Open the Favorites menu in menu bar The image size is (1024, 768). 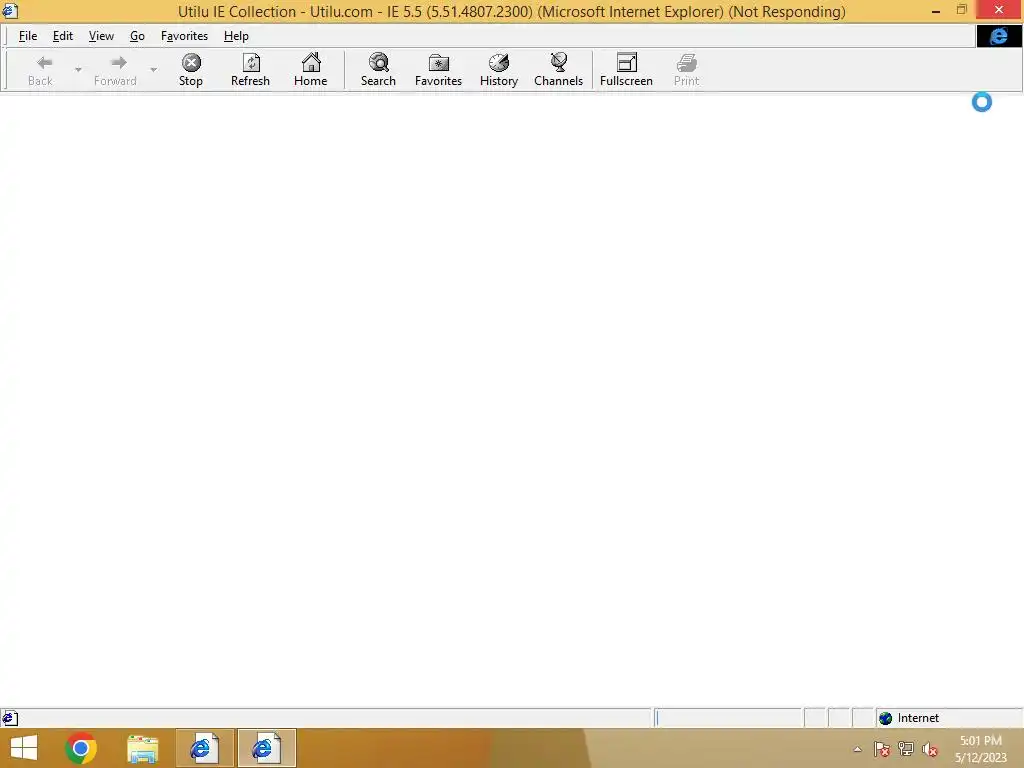tap(184, 36)
